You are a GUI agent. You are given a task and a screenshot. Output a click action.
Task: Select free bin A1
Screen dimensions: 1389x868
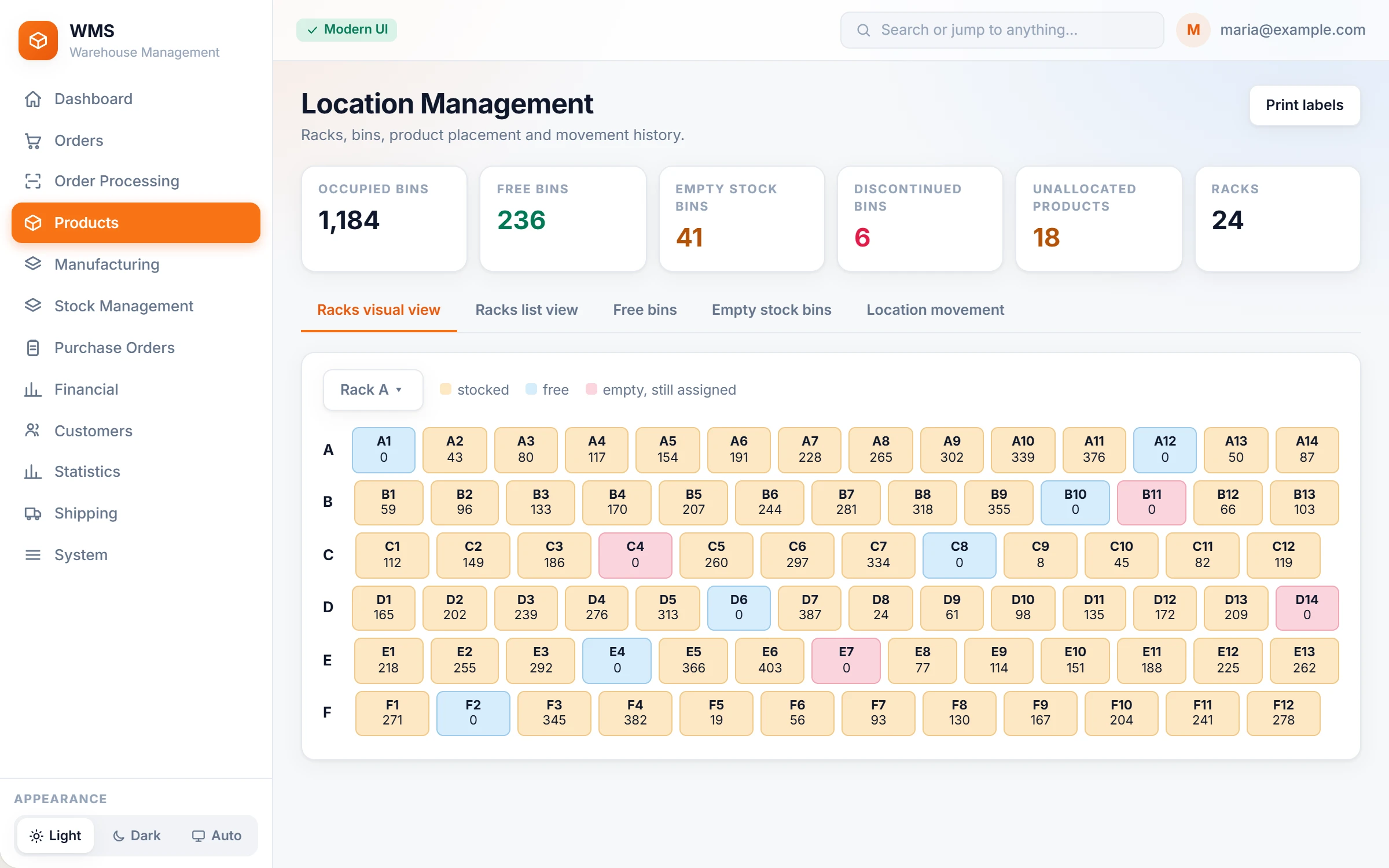pos(384,450)
